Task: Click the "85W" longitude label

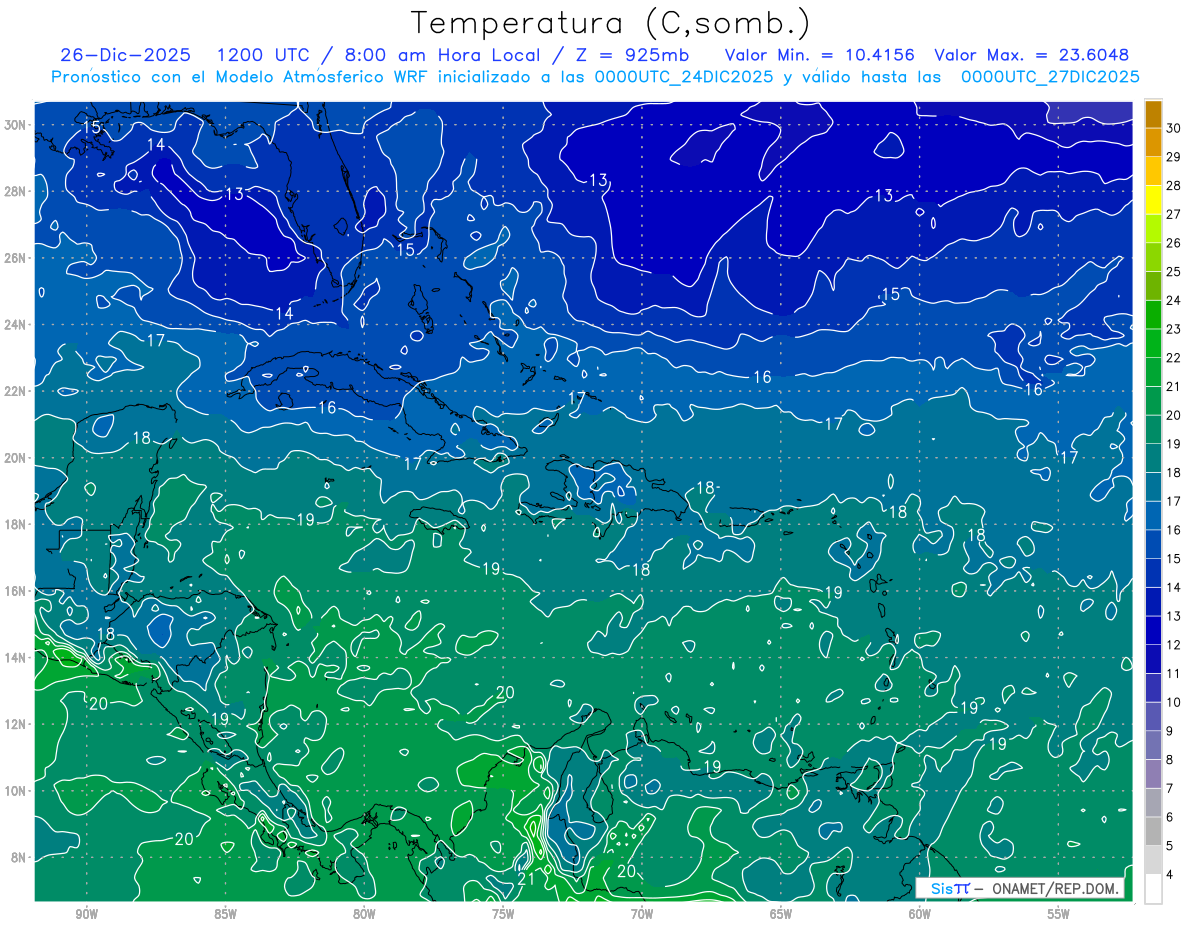Action: tap(225, 914)
